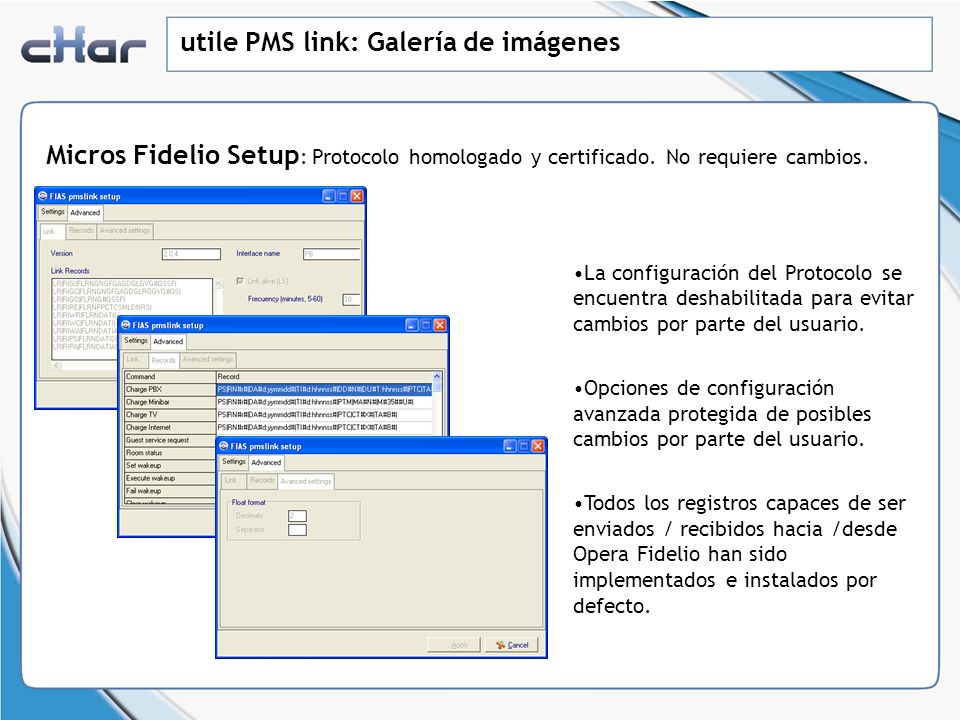
Task: Close the setup window showing Link Records
Action: (x=356, y=196)
